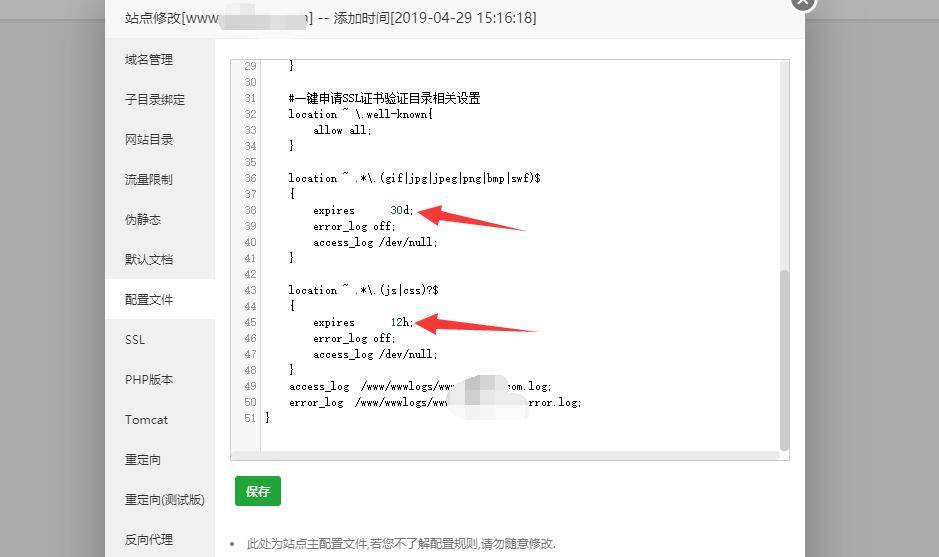Click the vertical scrollbar thumb of the editor

click(x=784, y=360)
